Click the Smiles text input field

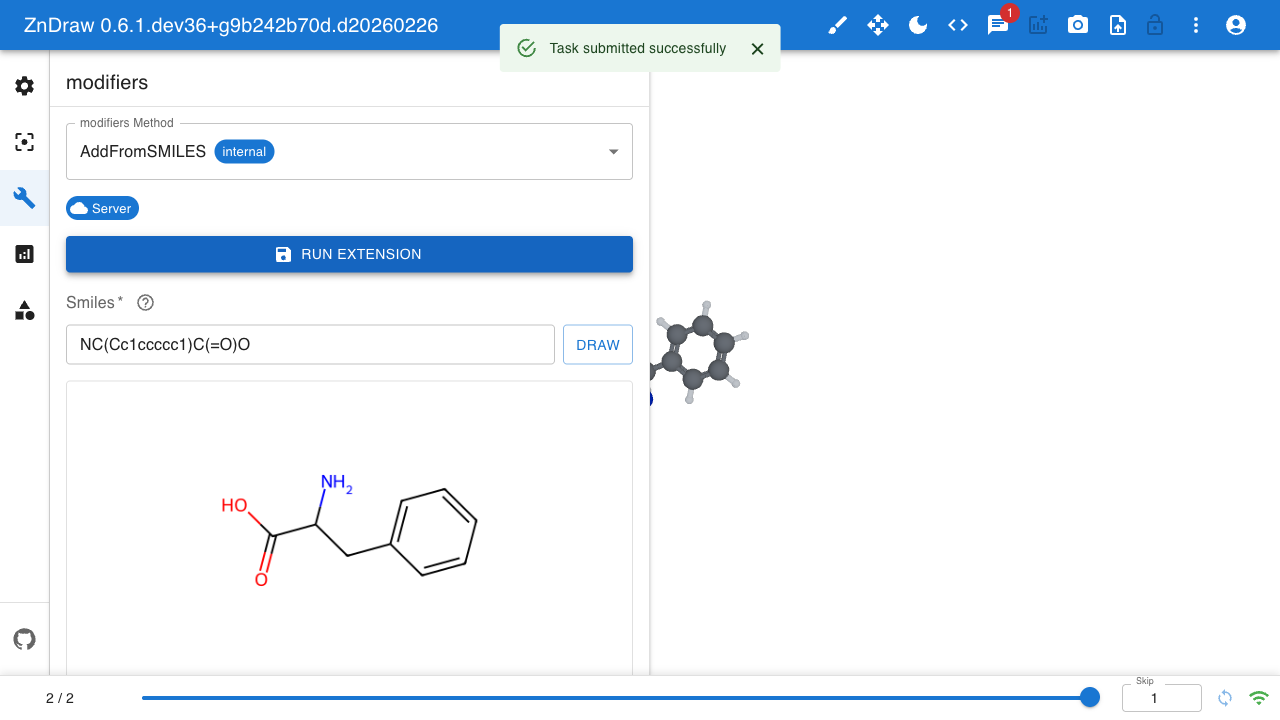click(310, 345)
